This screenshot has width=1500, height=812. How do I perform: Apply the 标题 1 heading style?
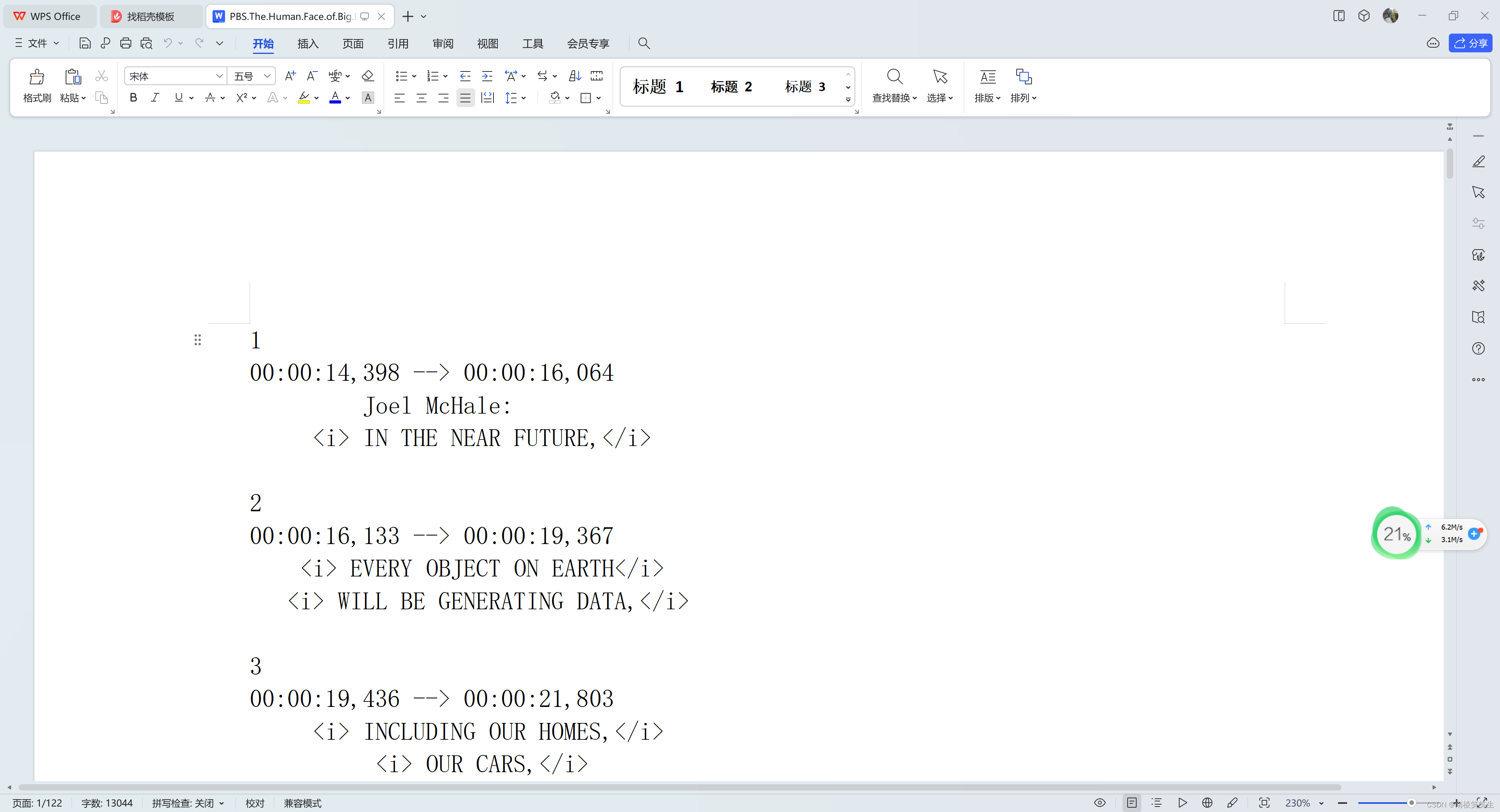[x=658, y=87]
